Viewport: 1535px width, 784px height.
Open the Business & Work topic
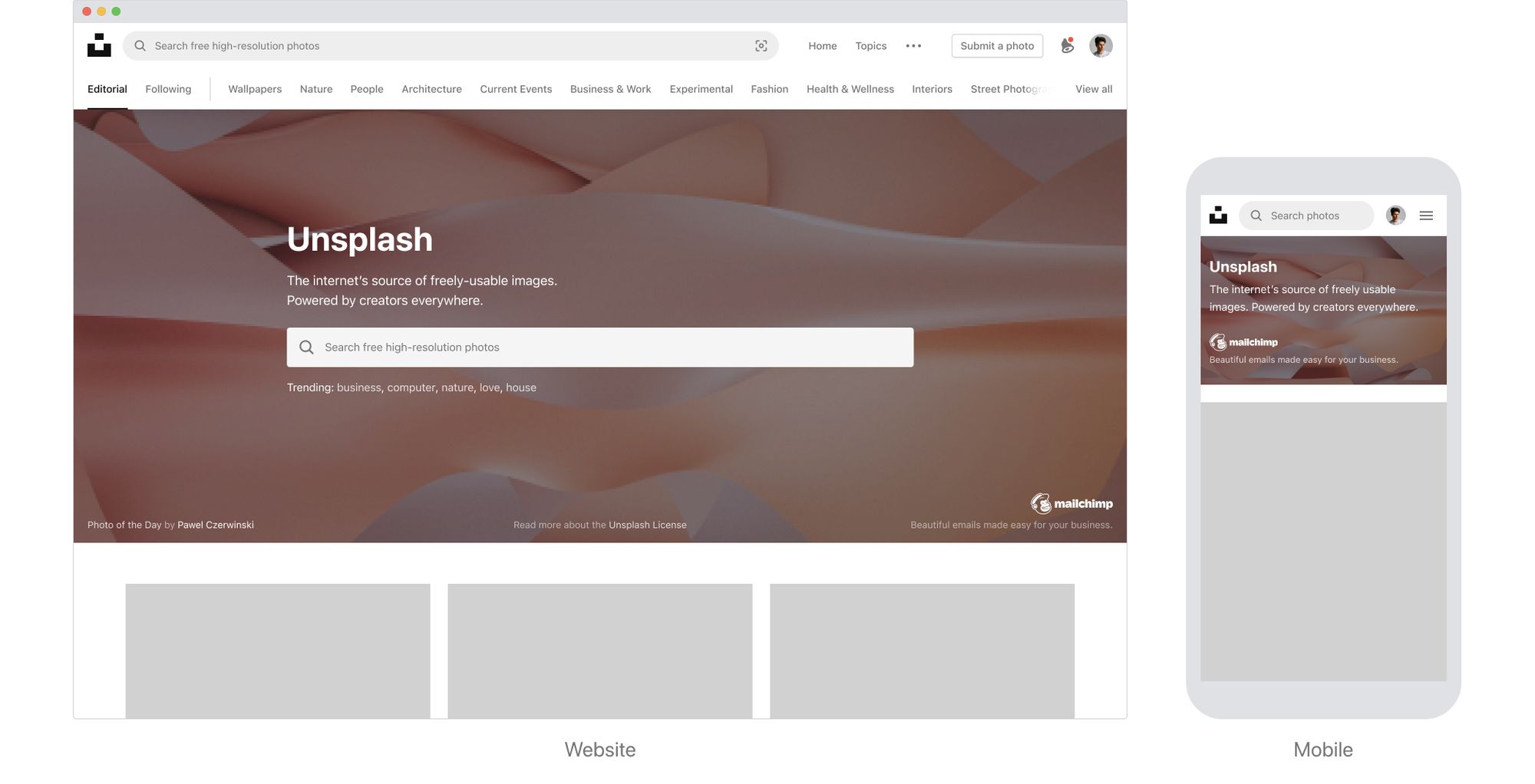[x=610, y=89]
